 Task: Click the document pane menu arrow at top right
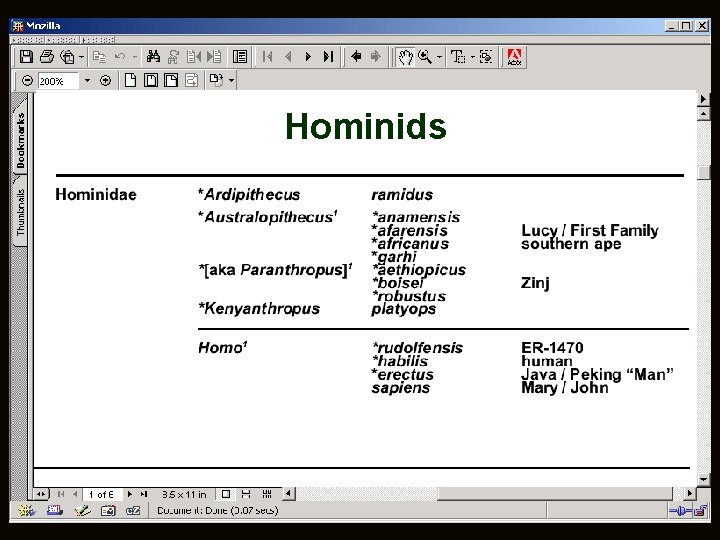(703, 99)
